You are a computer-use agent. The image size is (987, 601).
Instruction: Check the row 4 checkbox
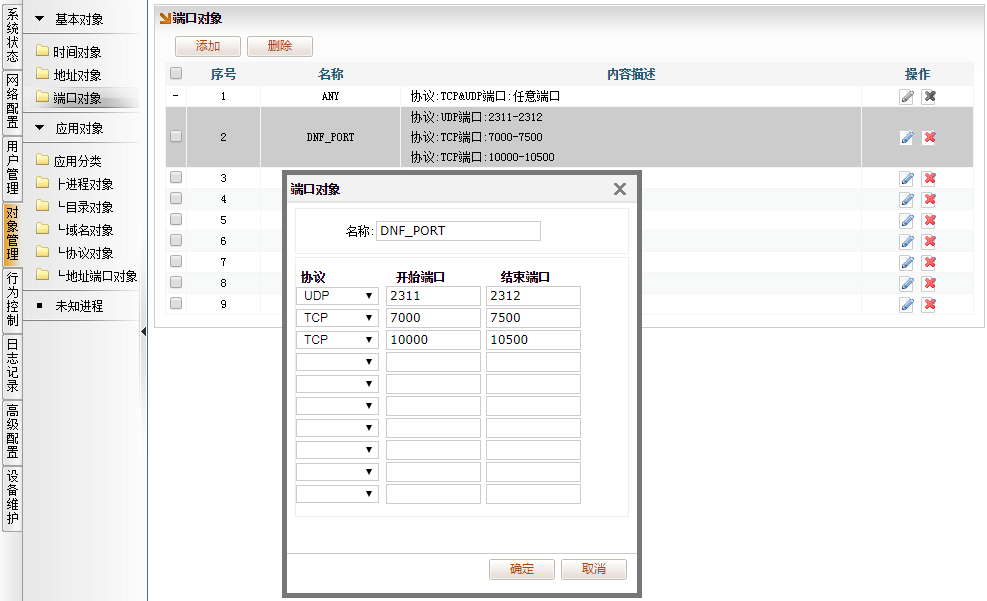(176, 198)
